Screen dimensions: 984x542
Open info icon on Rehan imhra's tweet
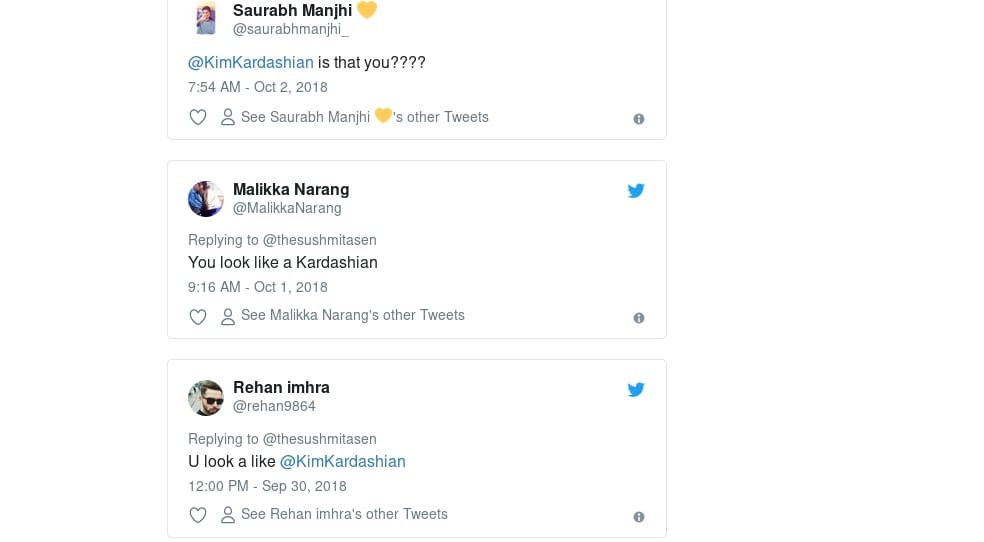pyautogui.click(x=639, y=517)
